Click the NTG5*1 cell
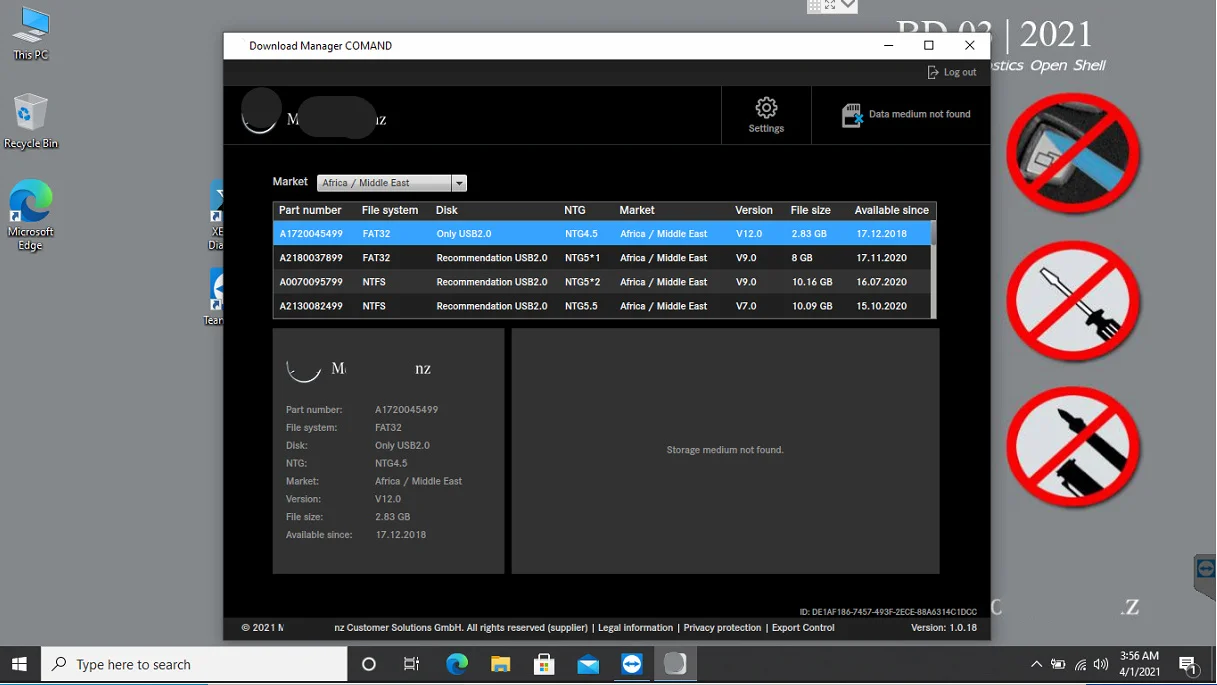The image size is (1217, 685). point(582,258)
